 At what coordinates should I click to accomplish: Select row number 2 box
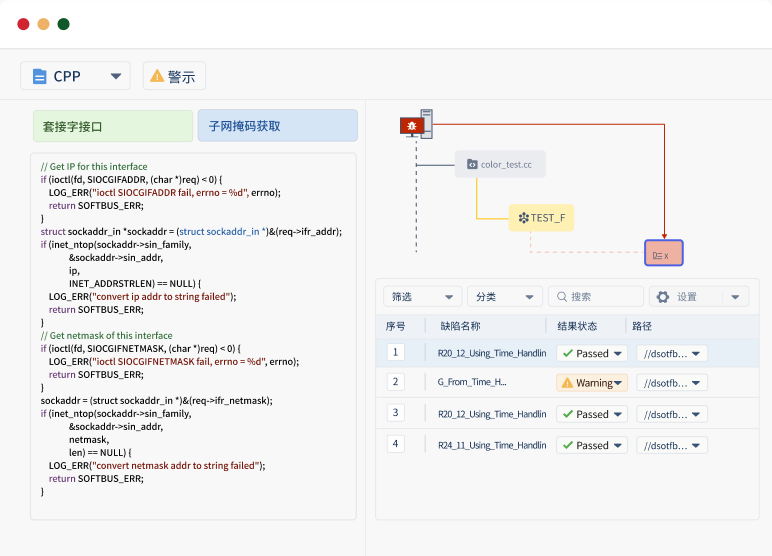point(396,382)
